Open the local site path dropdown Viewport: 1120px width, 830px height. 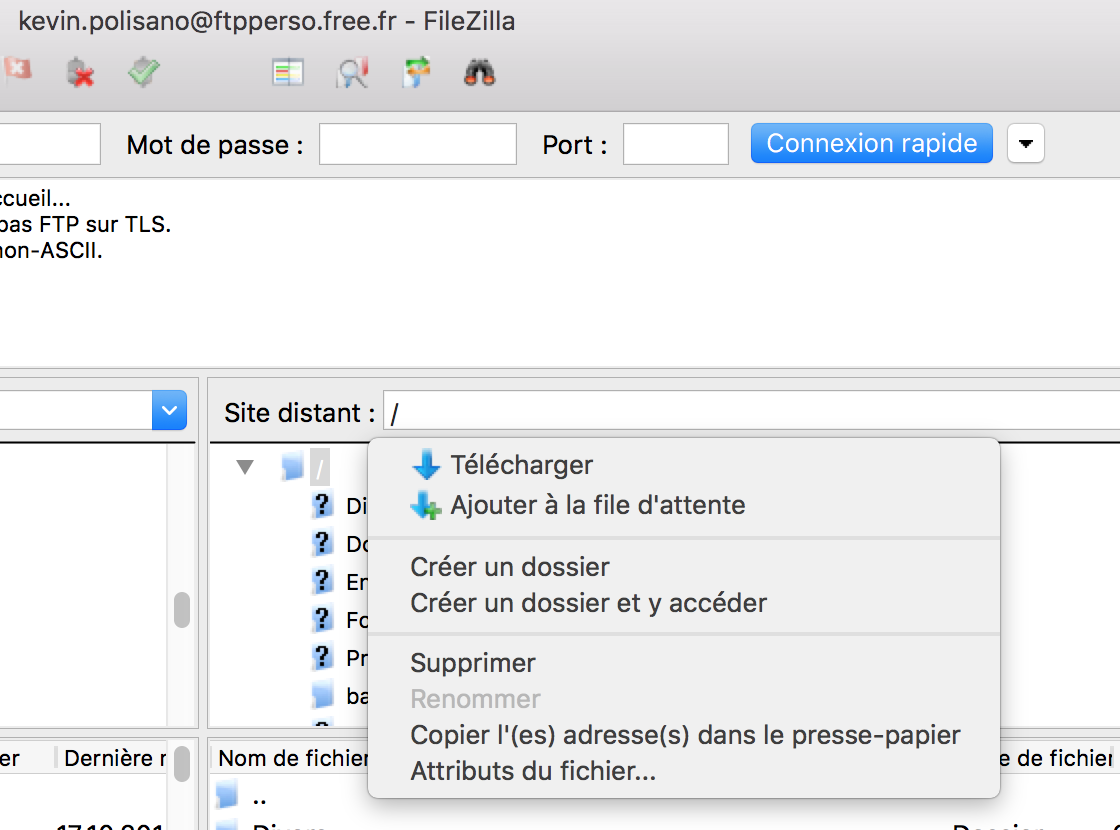point(169,411)
